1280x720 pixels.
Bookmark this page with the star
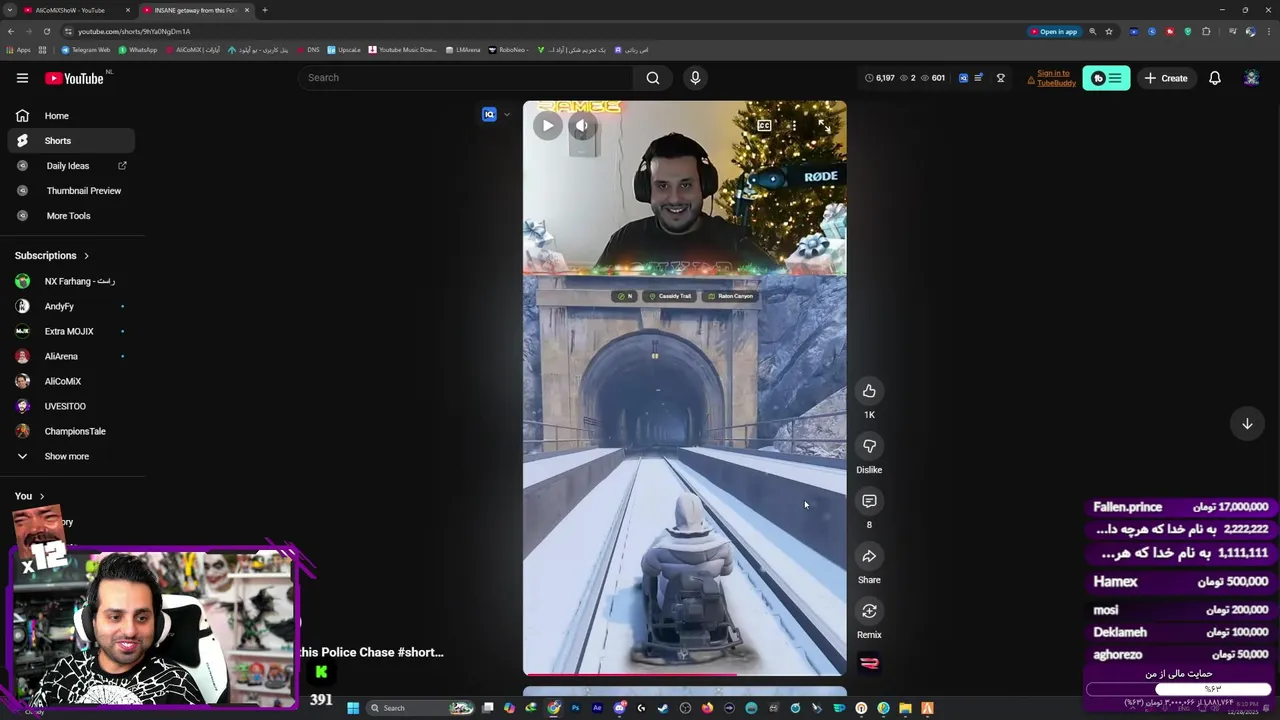(x=1109, y=31)
